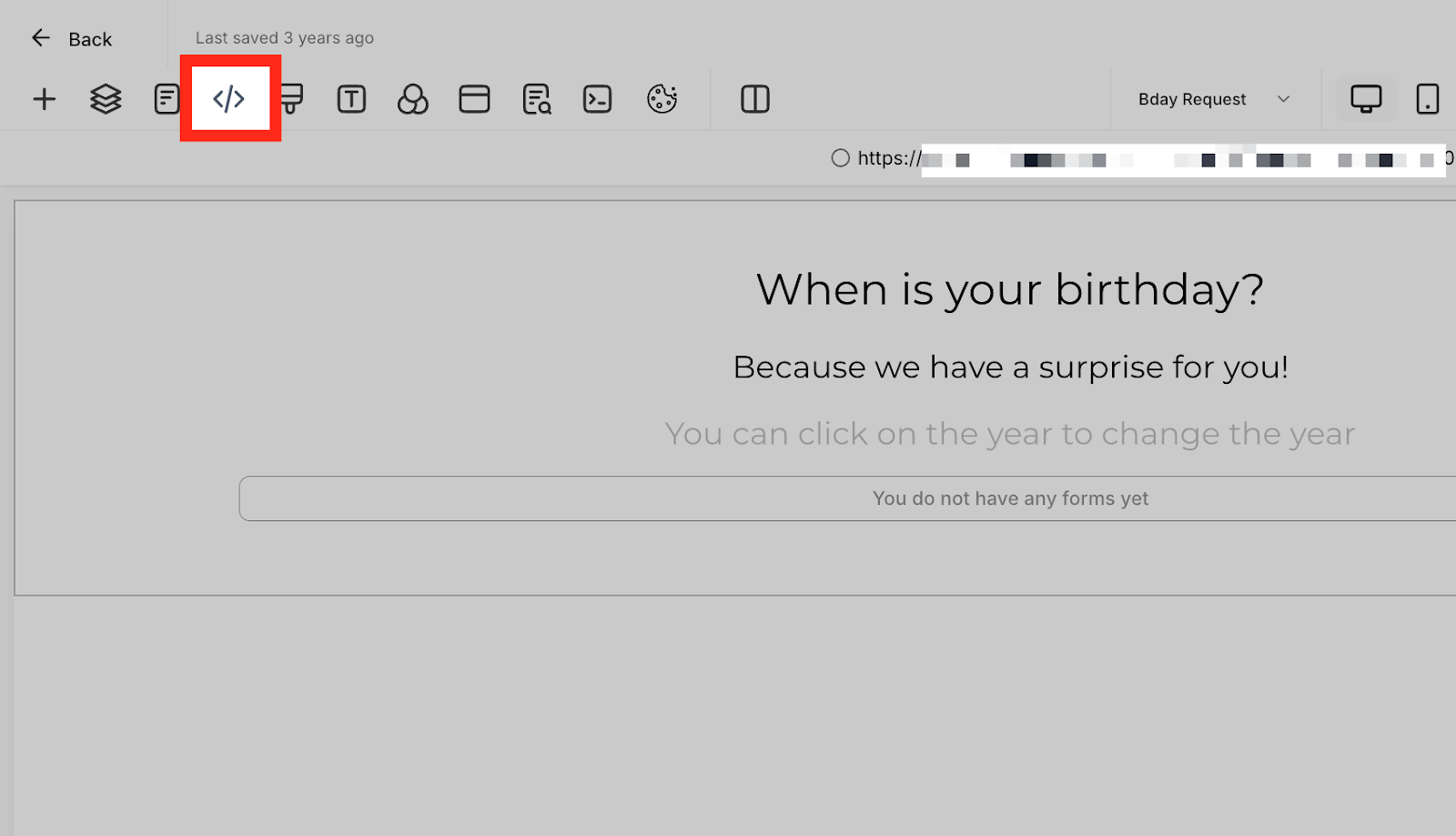Open the popup window icon
The image size is (1456, 836).
(474, 99)
